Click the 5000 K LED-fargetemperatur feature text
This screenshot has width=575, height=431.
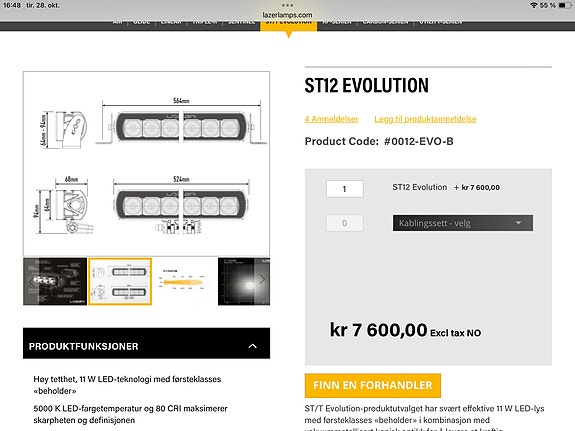(x=131, y=414)
